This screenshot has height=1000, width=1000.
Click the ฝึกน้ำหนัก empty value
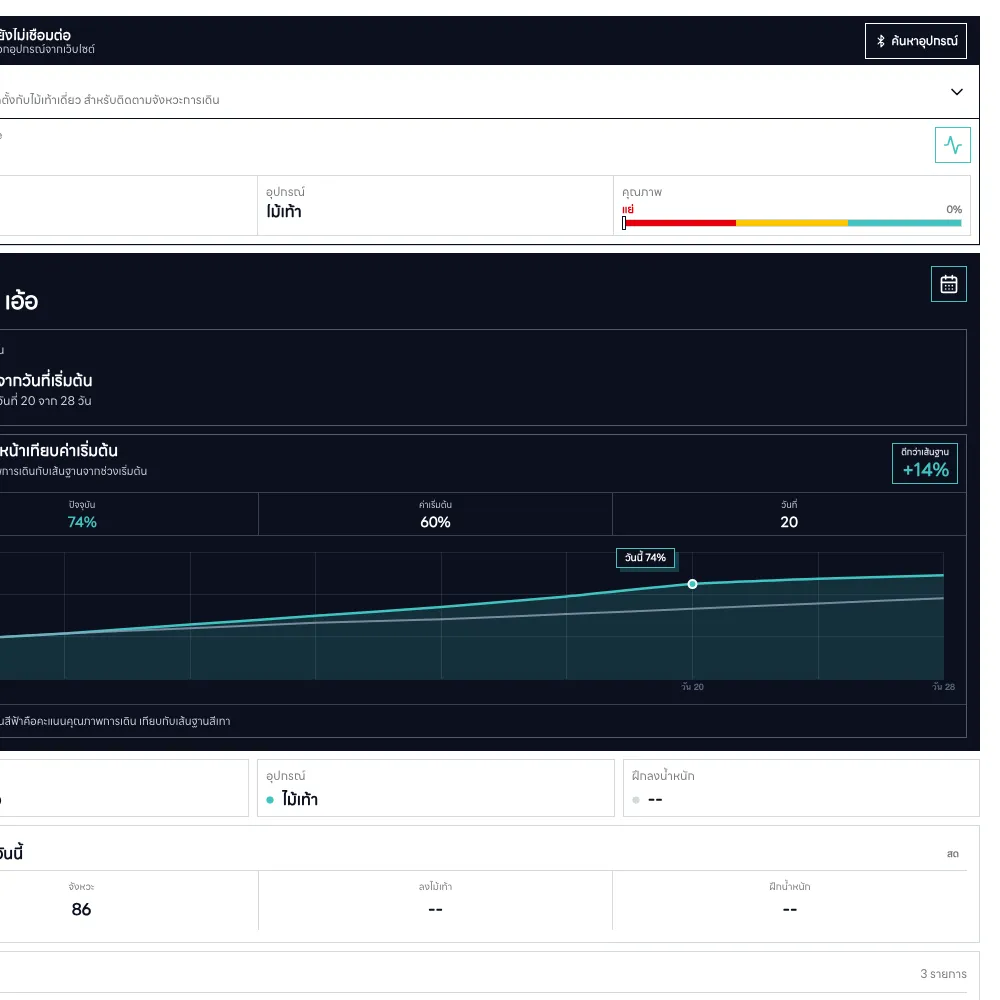[x=790, y=909]
